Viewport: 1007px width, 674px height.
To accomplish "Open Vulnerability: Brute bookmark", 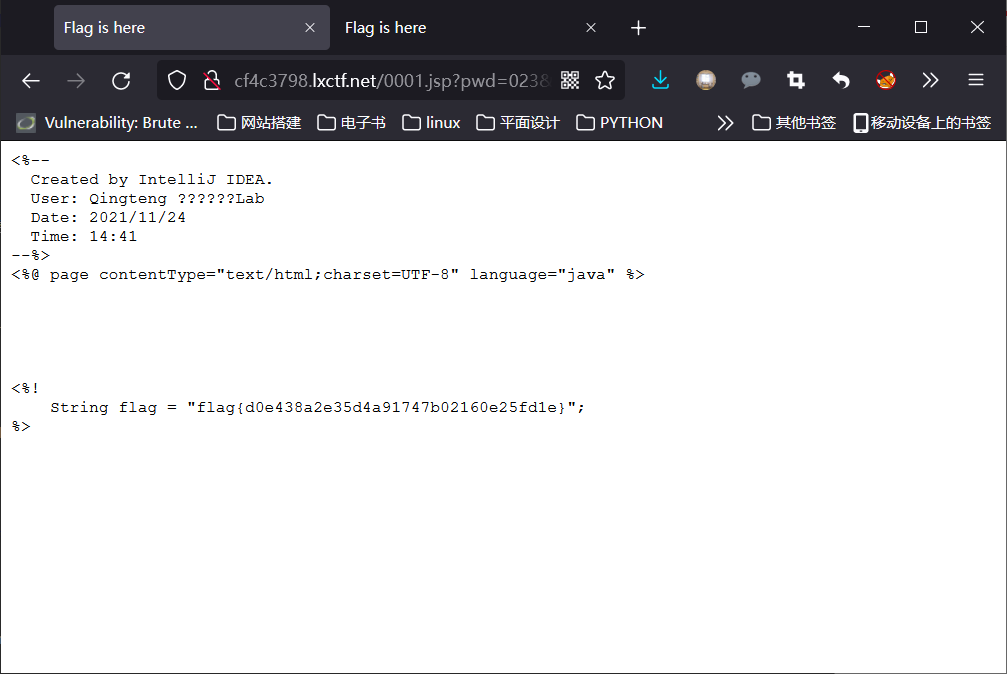I will [x=107, y=123].
